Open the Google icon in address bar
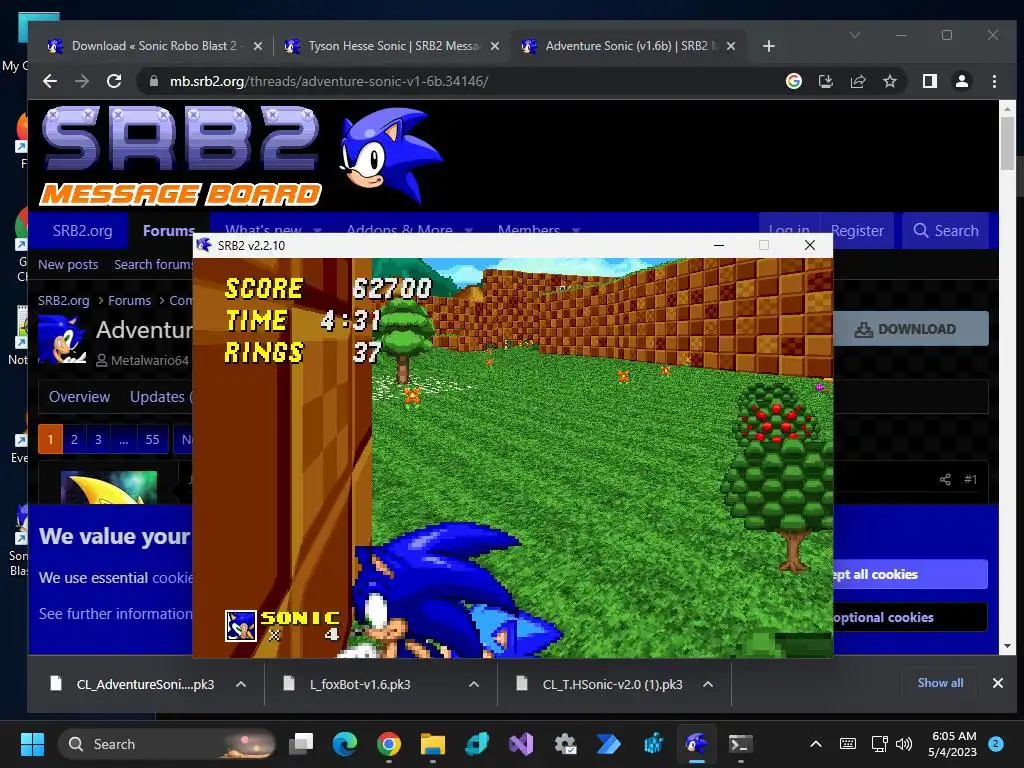 pyautogui.click(x=793, y=81)
